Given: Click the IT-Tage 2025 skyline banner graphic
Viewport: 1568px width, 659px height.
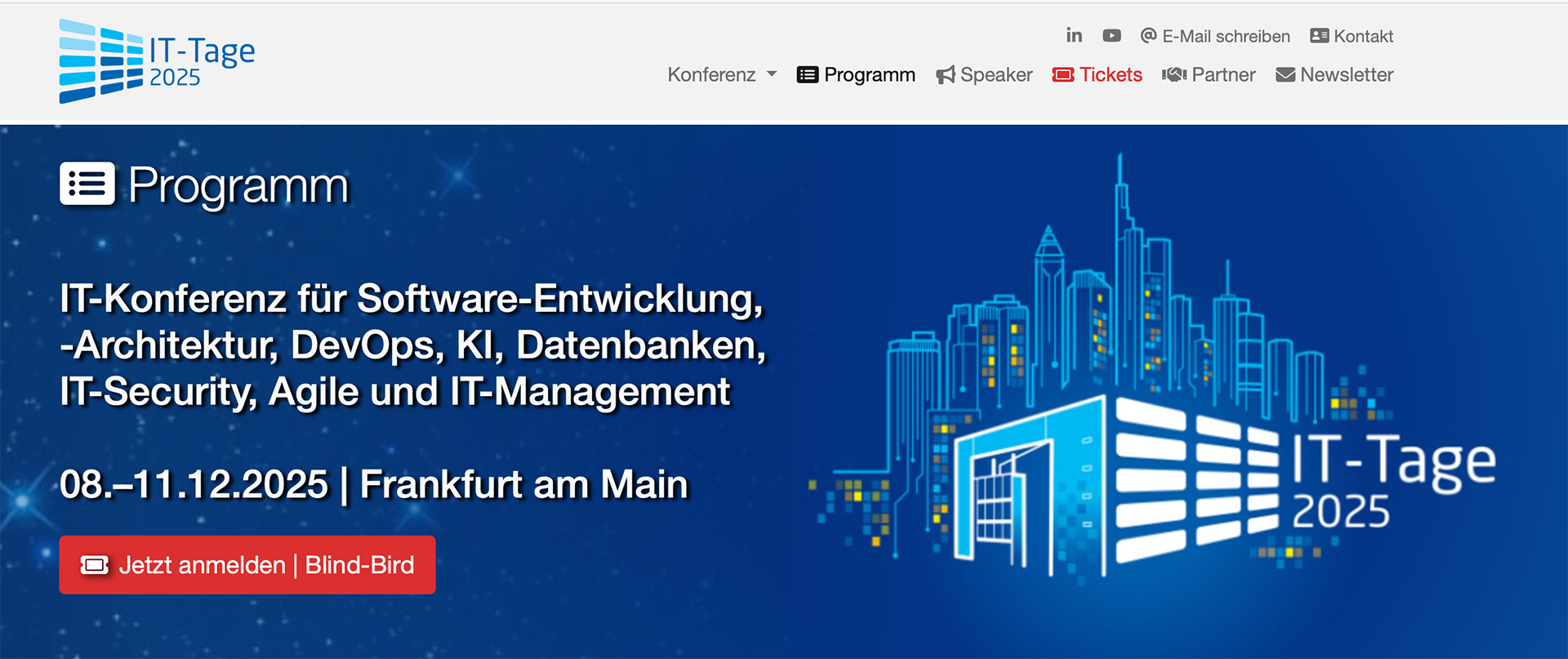Looking at the screenshot, I should tap(1151, 367).
